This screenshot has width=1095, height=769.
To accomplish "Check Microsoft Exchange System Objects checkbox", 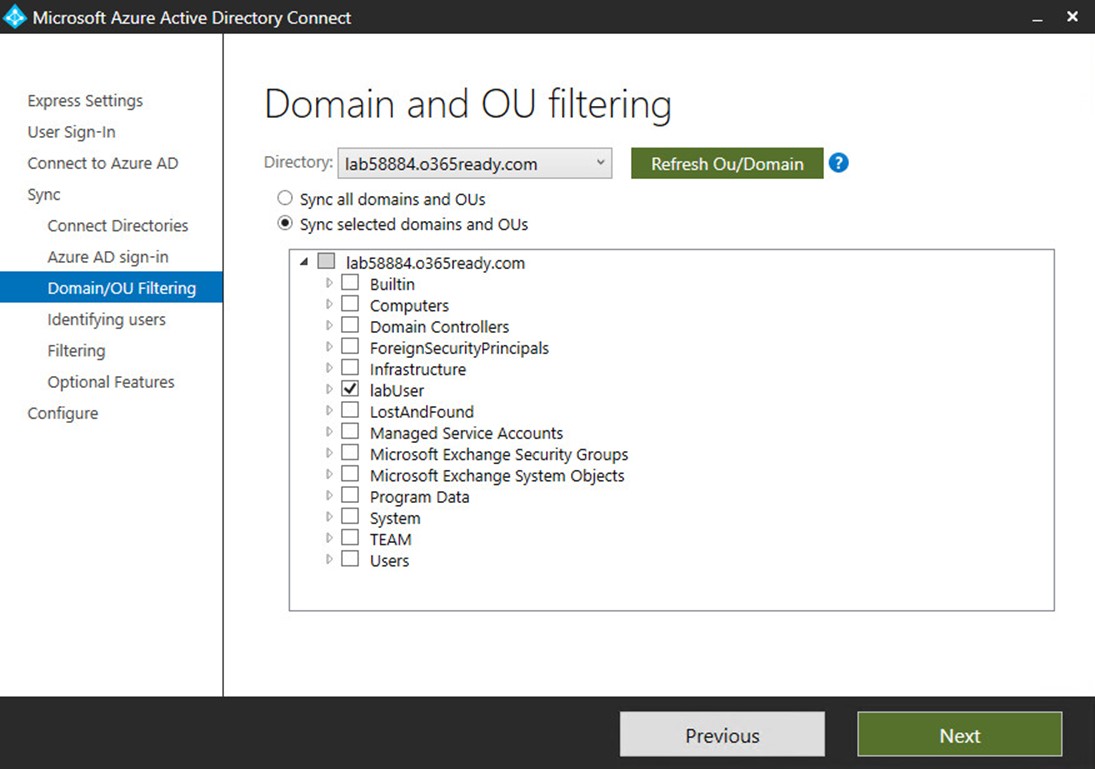I will pyautogui.click(x=350, y=474).
